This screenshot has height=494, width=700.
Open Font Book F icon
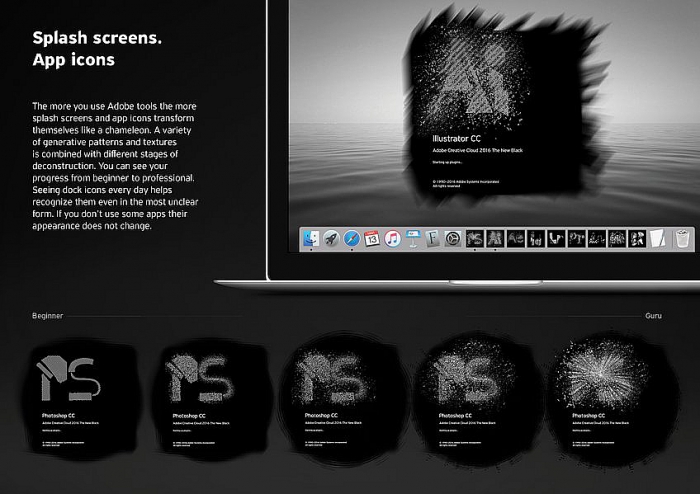(433, 239)
